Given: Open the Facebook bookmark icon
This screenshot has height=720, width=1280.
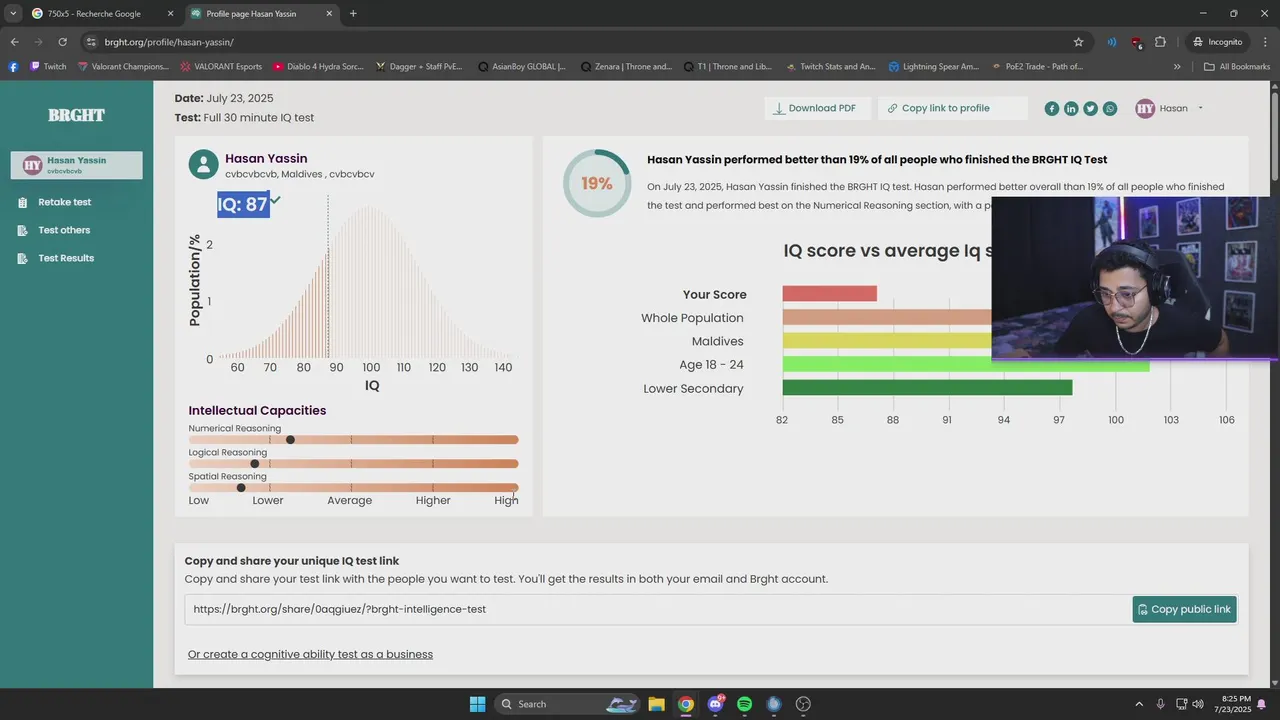Looking at the screenshot, I should 13,67.
